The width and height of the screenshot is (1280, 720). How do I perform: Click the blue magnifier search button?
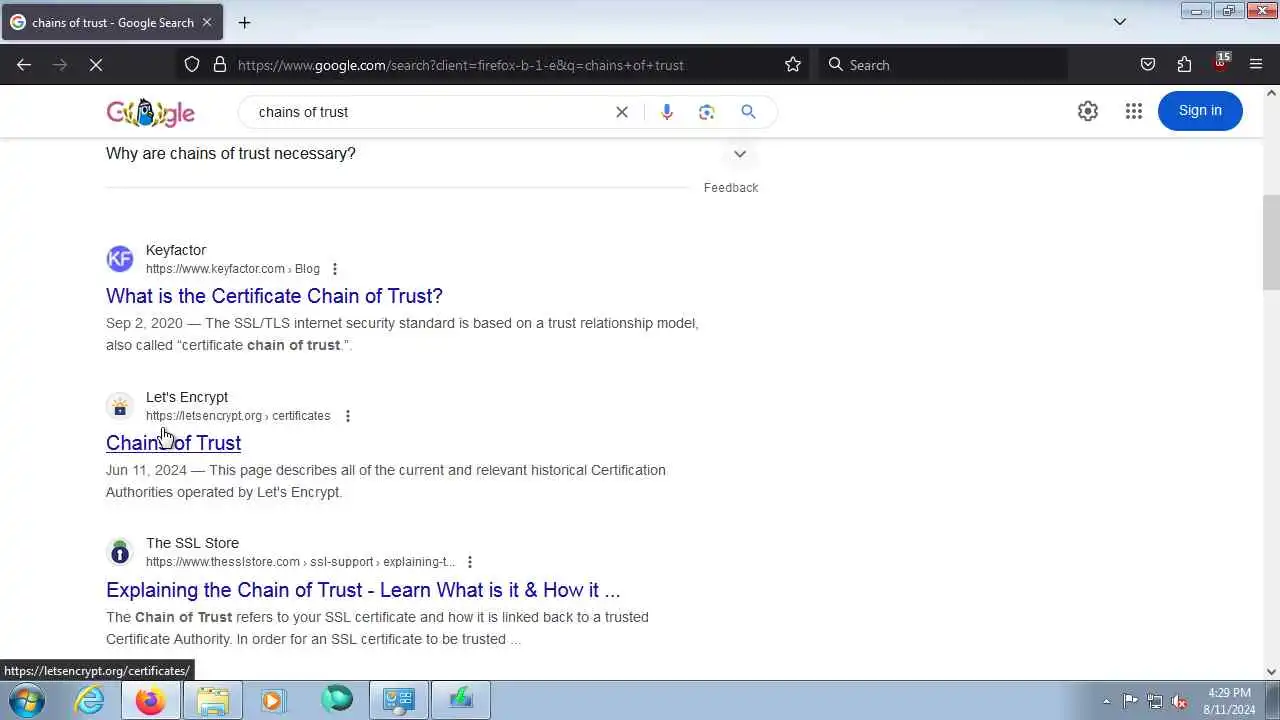click(748, 112)
